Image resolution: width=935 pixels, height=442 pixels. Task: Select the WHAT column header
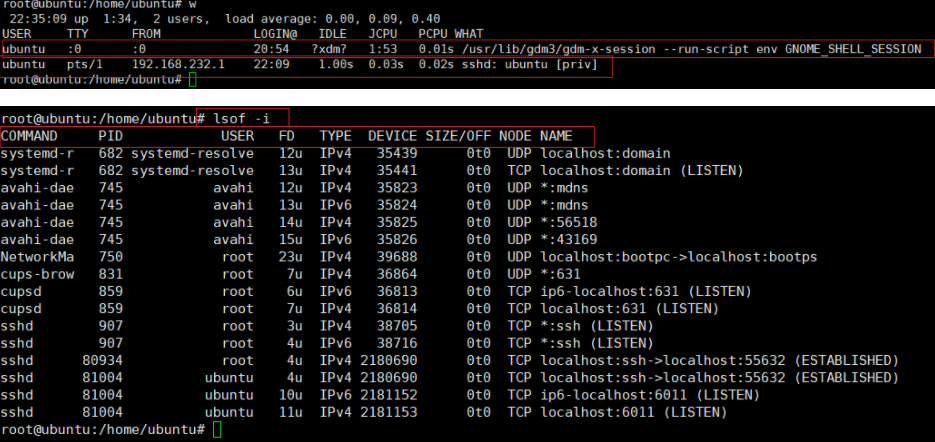click(x=469, y=33)
